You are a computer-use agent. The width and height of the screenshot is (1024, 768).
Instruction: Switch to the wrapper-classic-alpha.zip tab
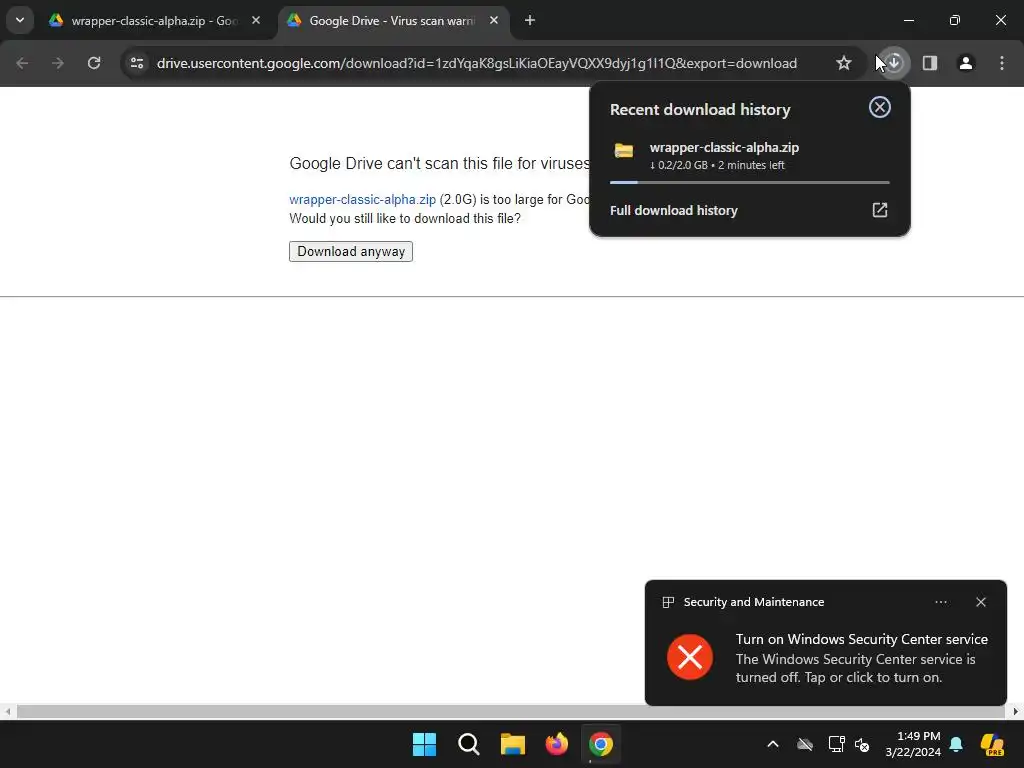click(x=155, y=21)
